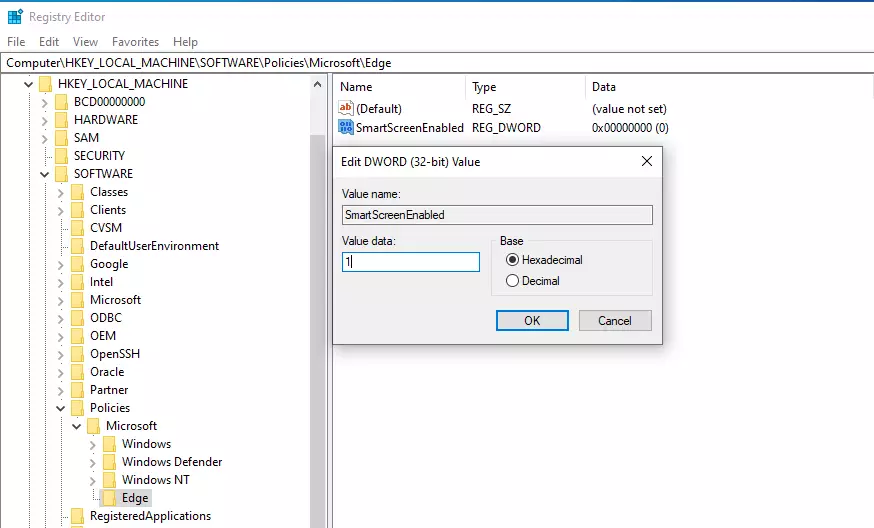Click the SAM folder icon
Screen dimensions: 874x528
[x=62, y=138]
